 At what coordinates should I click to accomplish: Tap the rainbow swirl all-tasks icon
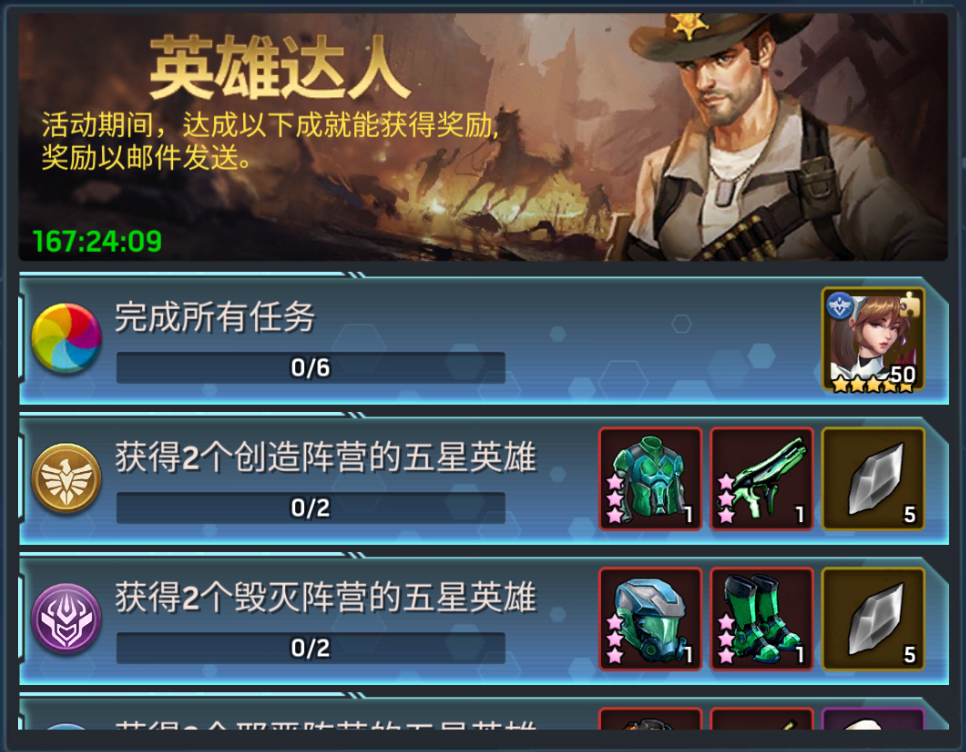66,338
